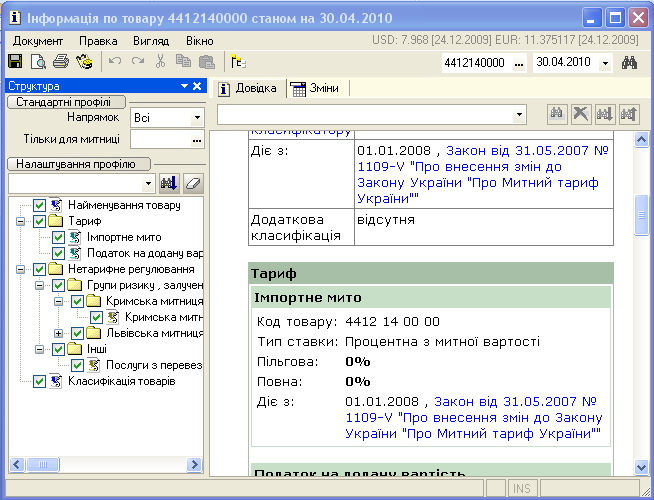Collapse the Нетарифне регулювання tree node
The image size is (654, 500).
[x=20, y=269]
